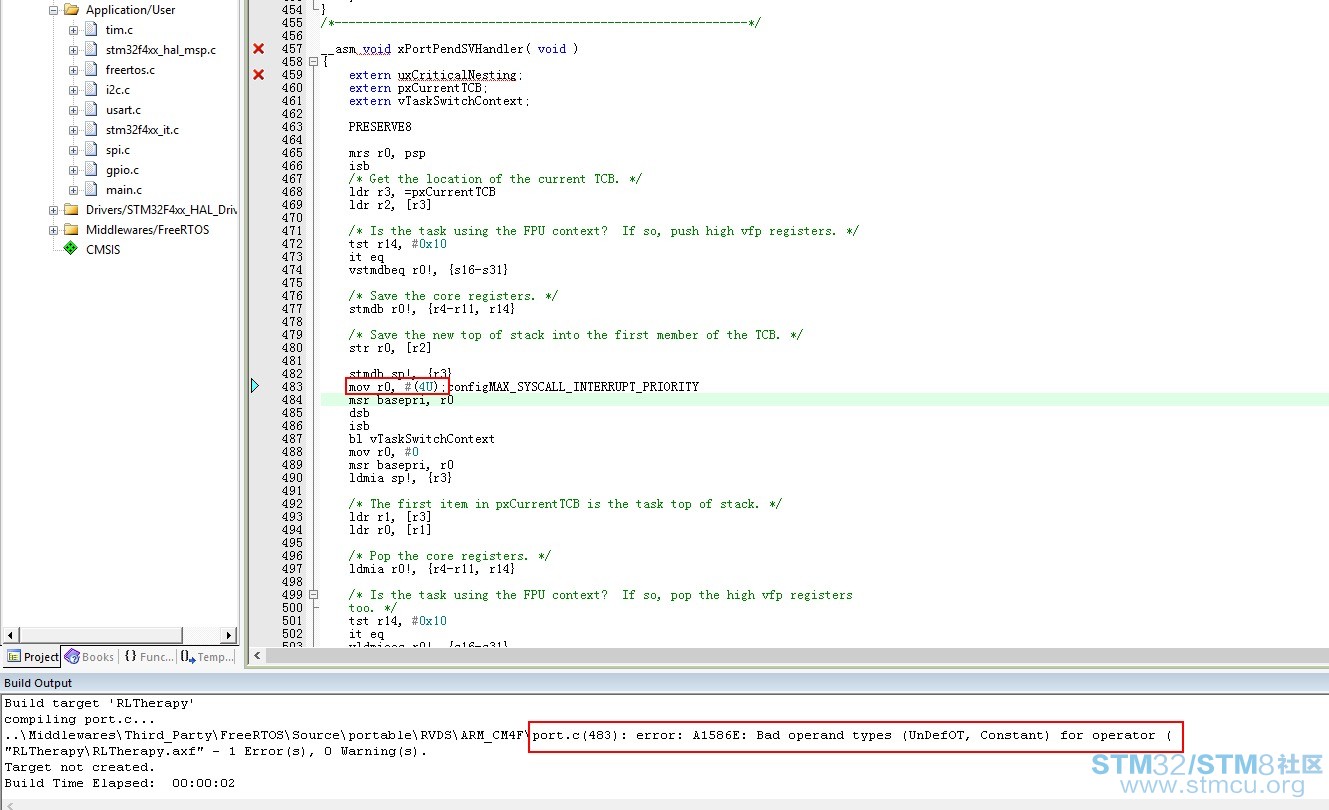The width and height of the screenshot is (1329, 810).
Task: Select the stm32f4xx_hal_msp.c file icon
Action: coord(90,50)
